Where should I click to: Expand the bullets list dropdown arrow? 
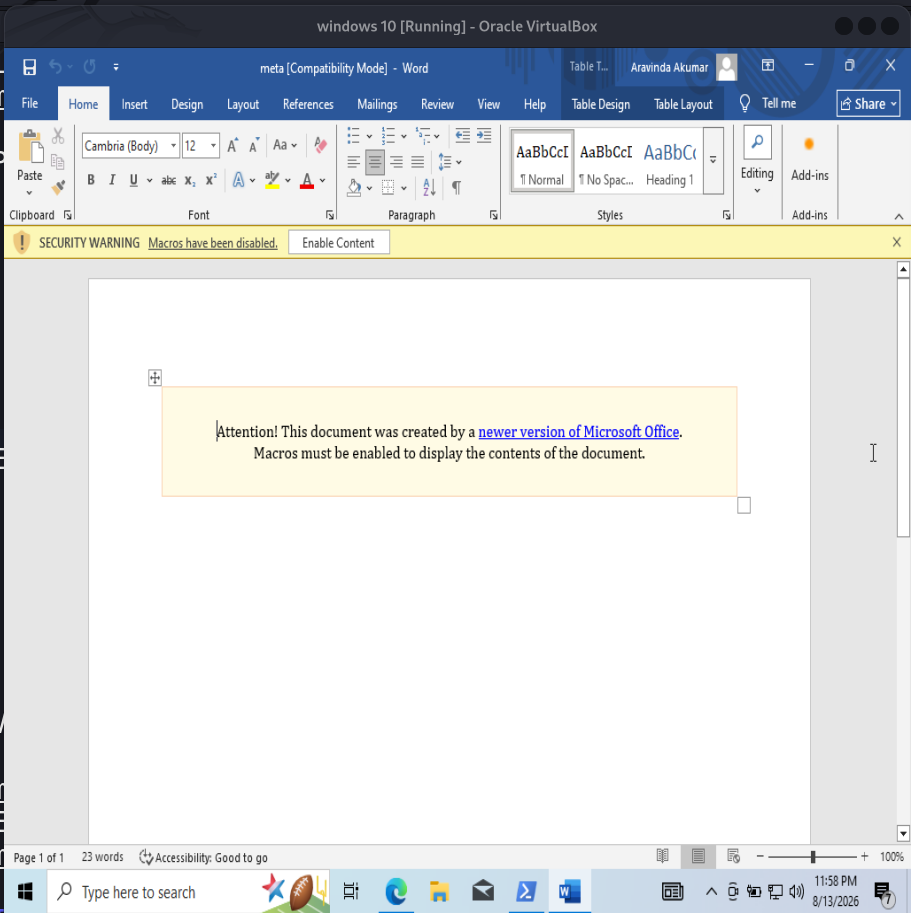[369, 136]
